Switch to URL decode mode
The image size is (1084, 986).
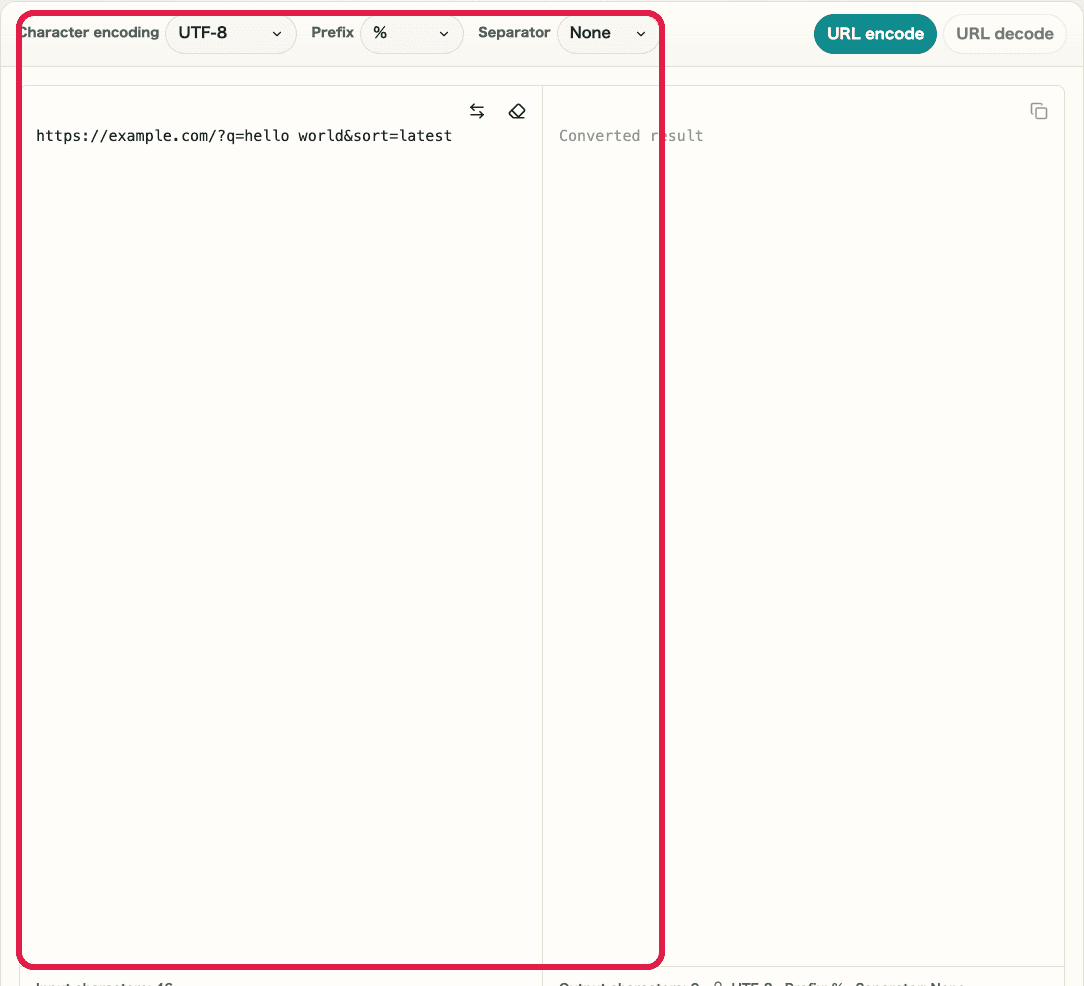point(1004,33)
